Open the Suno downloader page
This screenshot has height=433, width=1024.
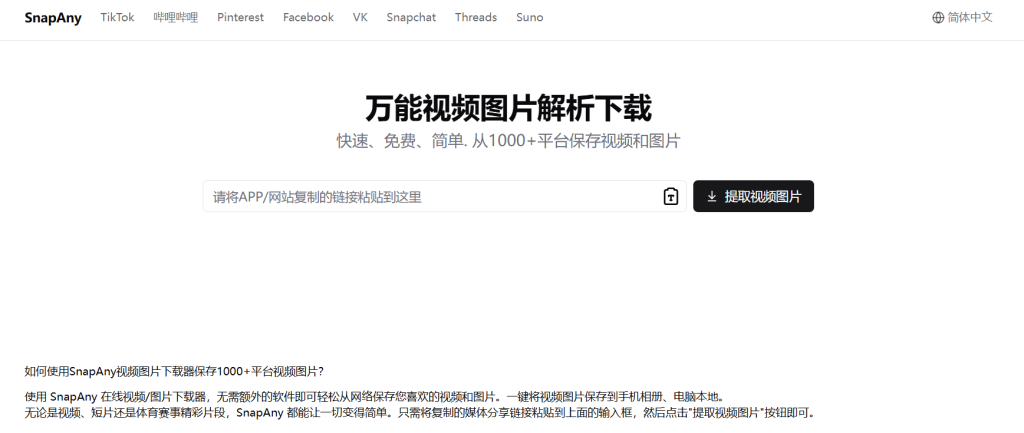point(530,18)
